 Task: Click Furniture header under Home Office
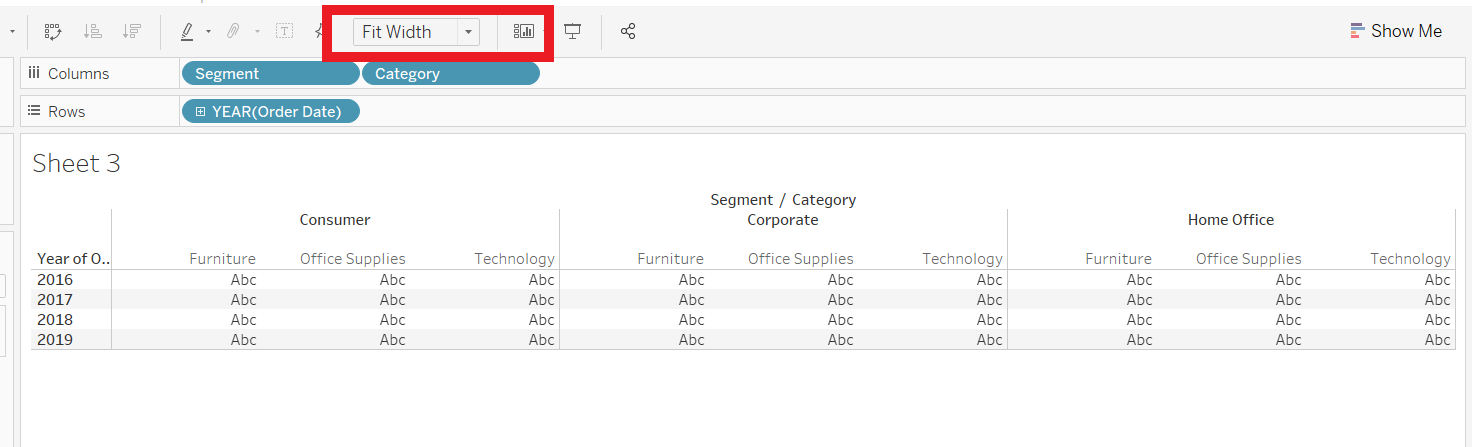1118,258
